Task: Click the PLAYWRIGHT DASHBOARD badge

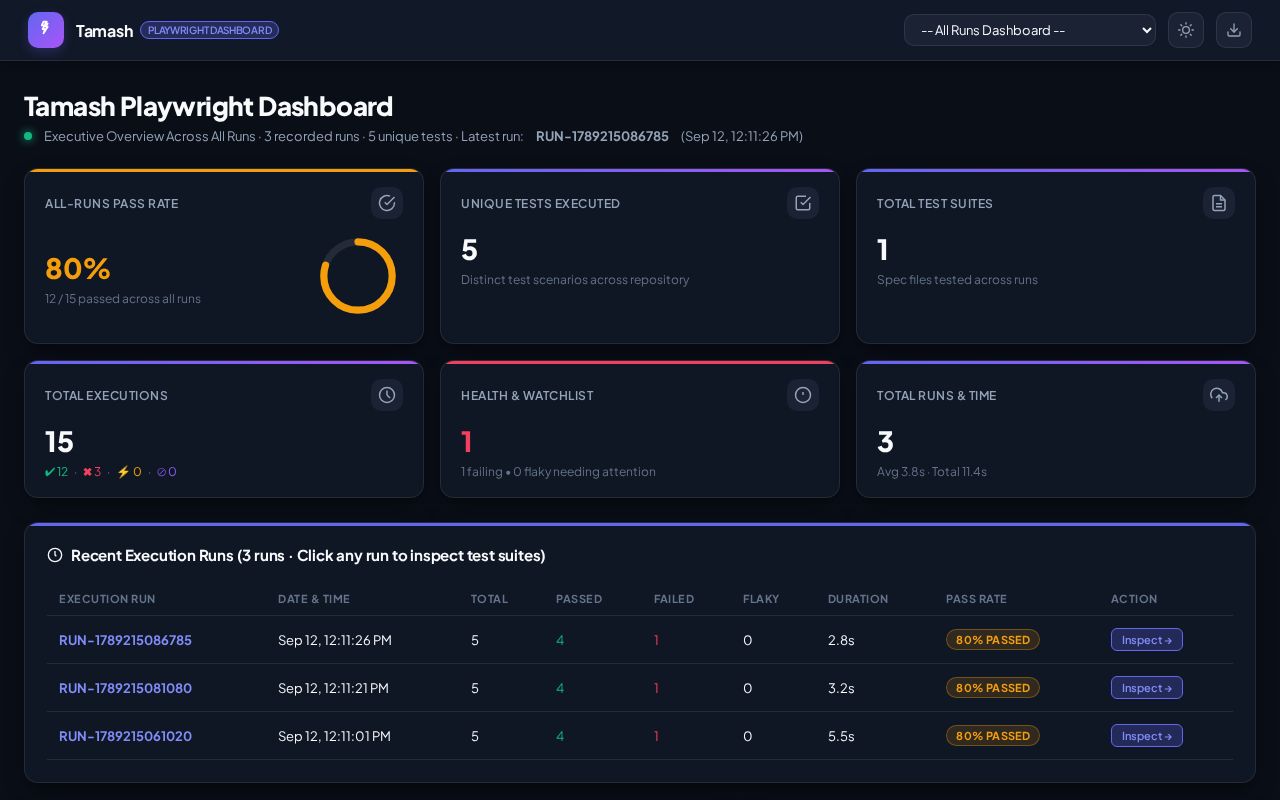Action: (x=210, y=30)
